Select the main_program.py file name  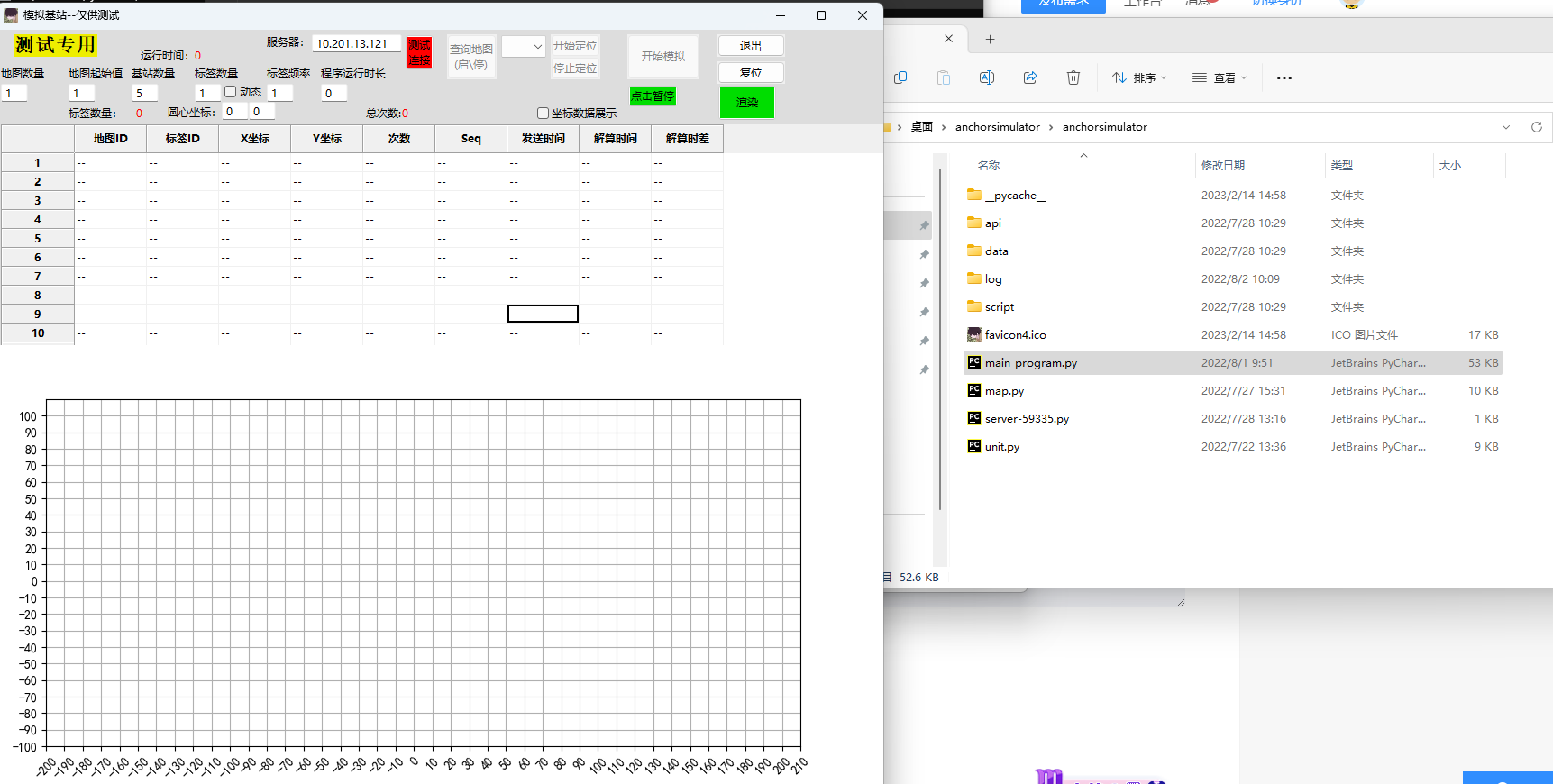1030,363
